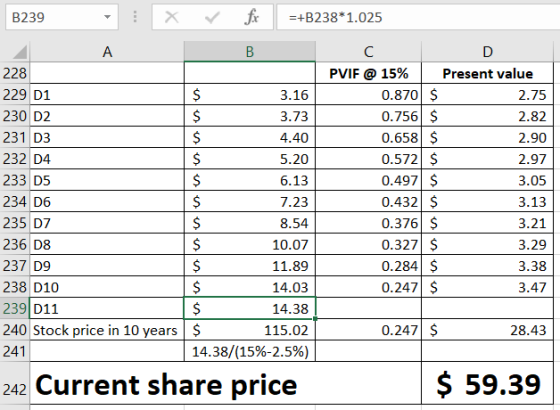The width and height of the screenshot is (560, 410).
Task: Select the cell with 115.02 stock price
Action: point(250,330)
